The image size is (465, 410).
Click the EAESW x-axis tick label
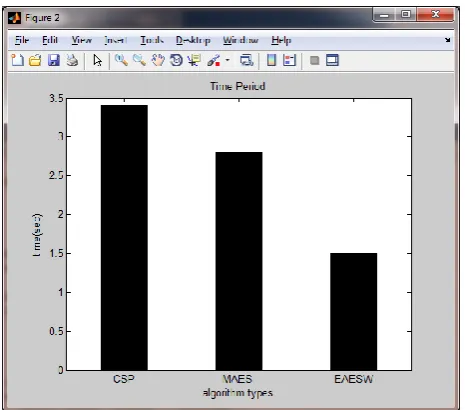(x=354, y=379)
